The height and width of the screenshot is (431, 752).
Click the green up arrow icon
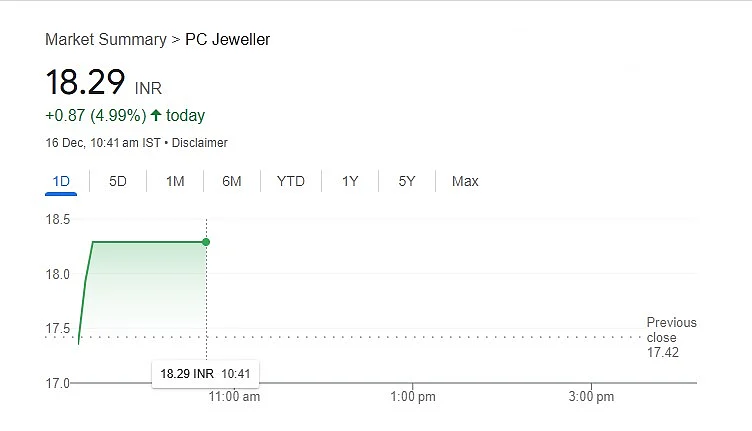tap(156, 115)
